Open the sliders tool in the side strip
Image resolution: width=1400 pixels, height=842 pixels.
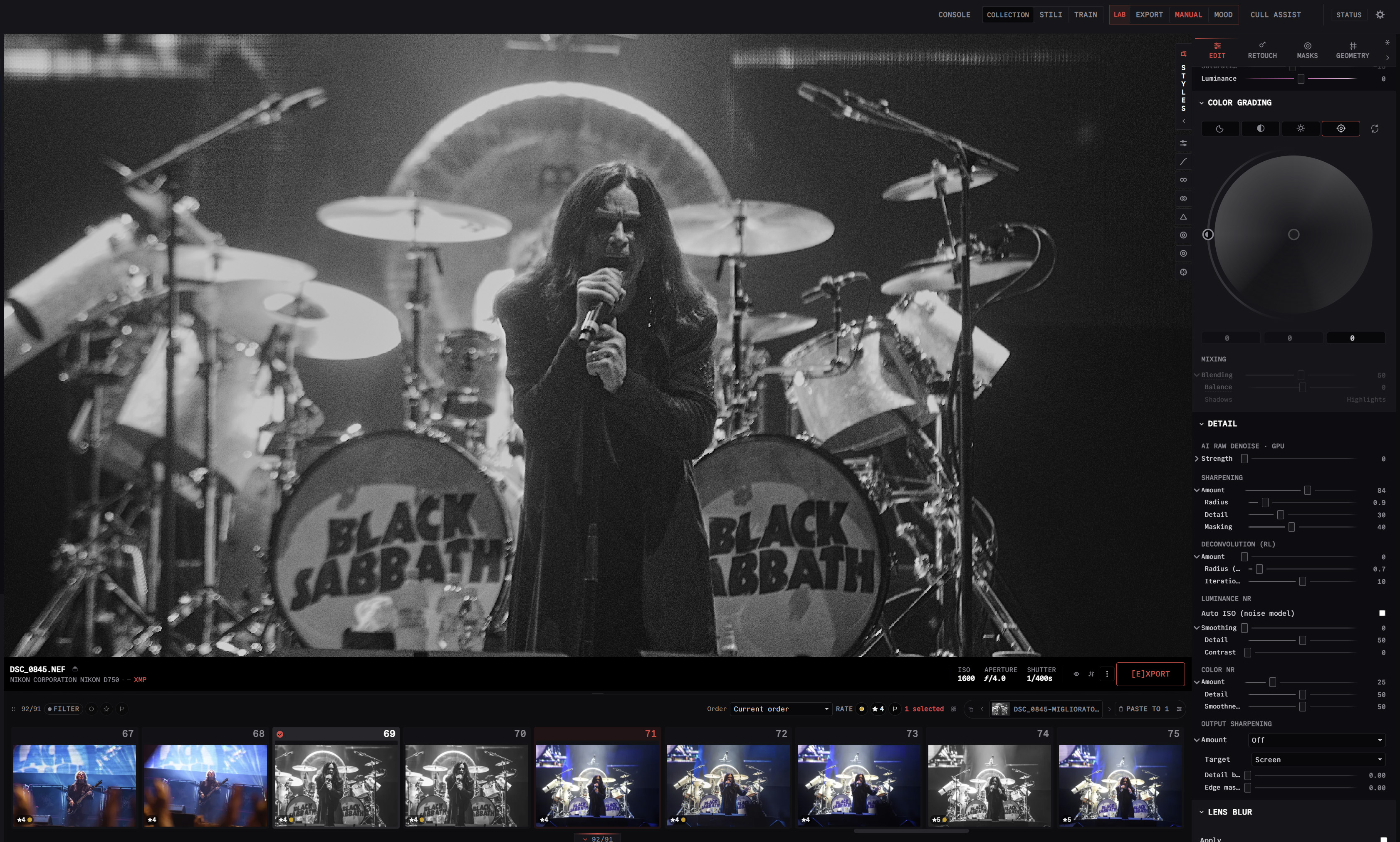point(1183,143)
